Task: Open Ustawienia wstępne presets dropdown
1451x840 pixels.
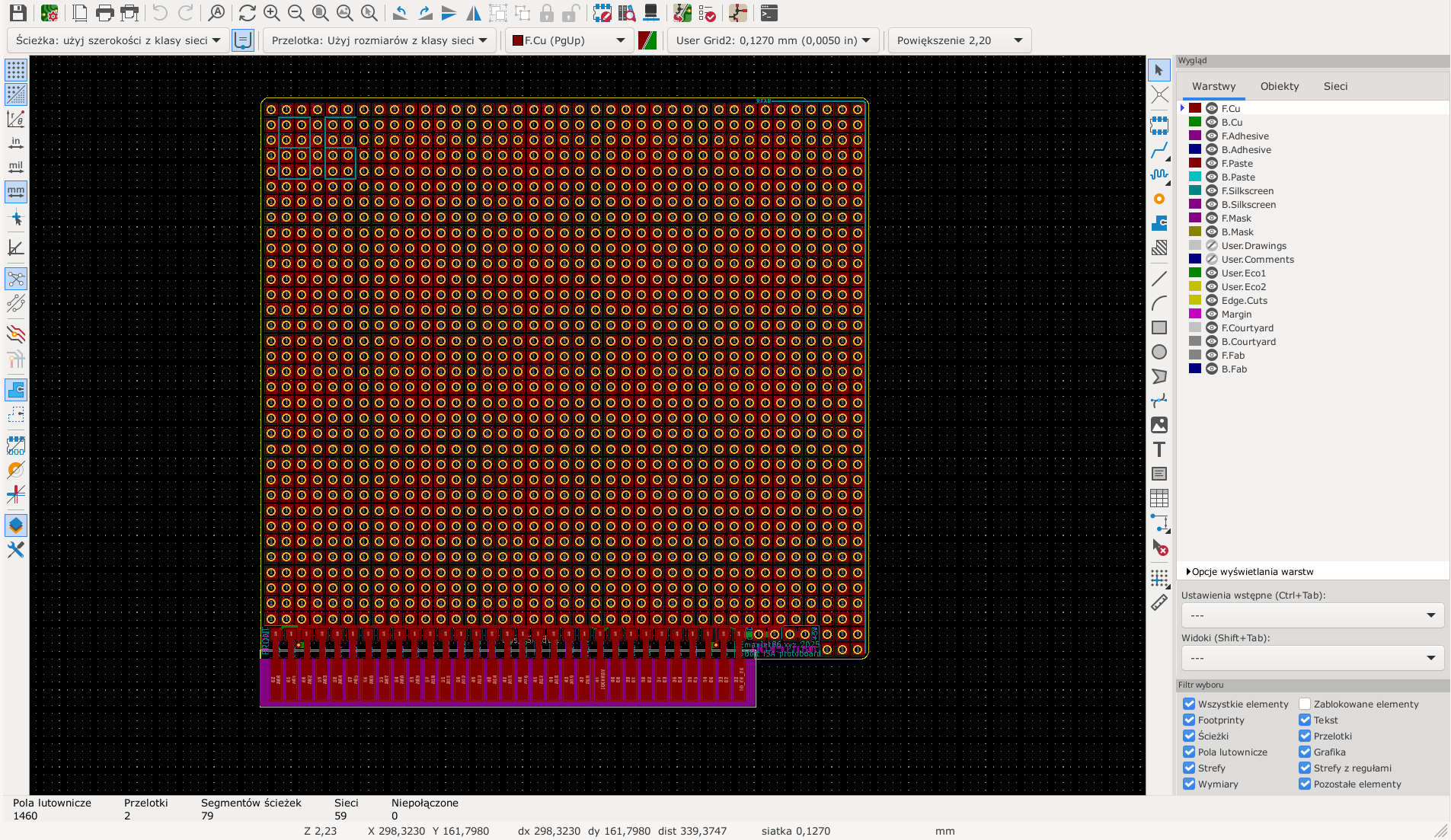Action: pyautogui.click(x=1312, y=615)
